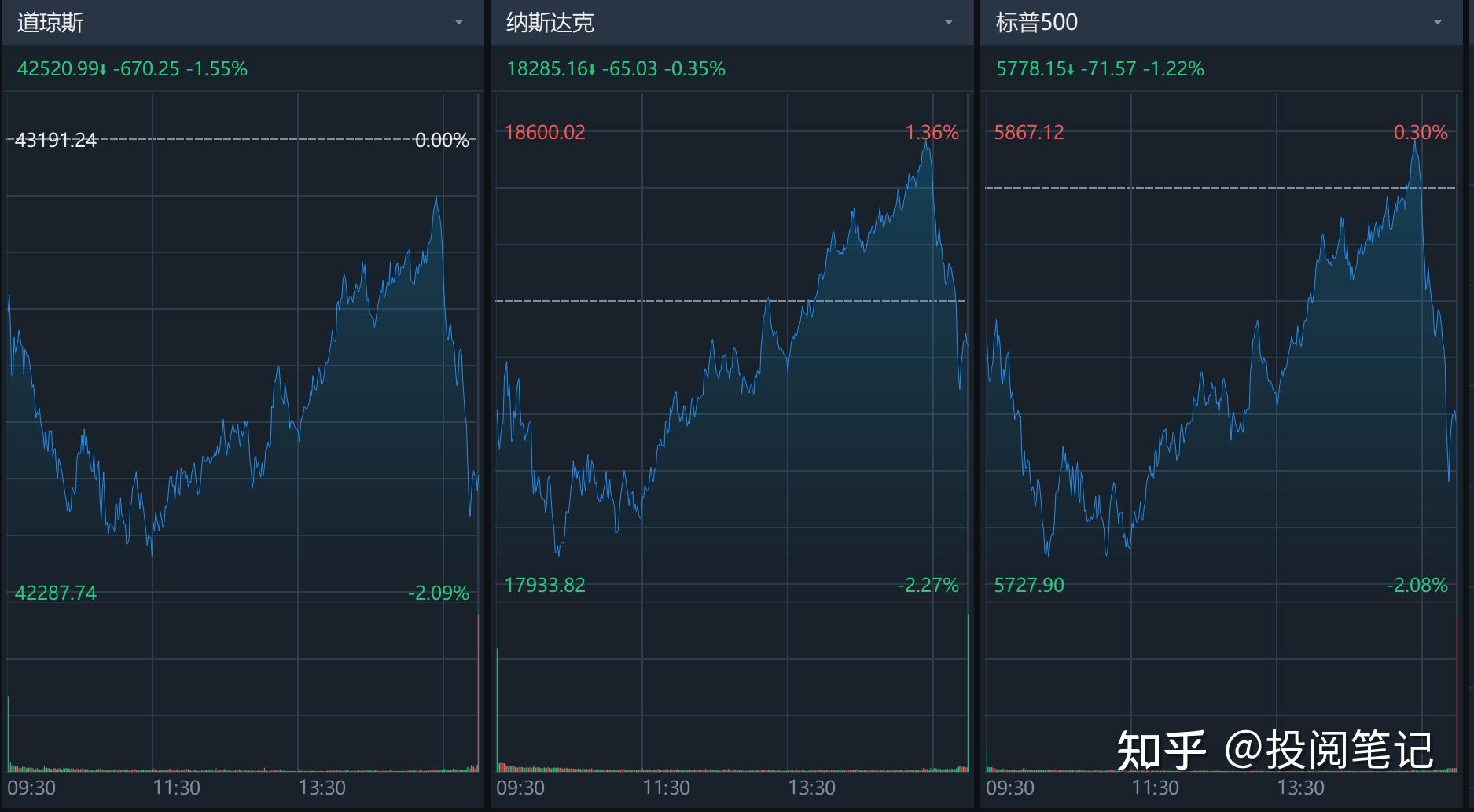Click the down arrow beside 18285.16
Viewport: 1474px width, 812px height.
pos(592,70)
